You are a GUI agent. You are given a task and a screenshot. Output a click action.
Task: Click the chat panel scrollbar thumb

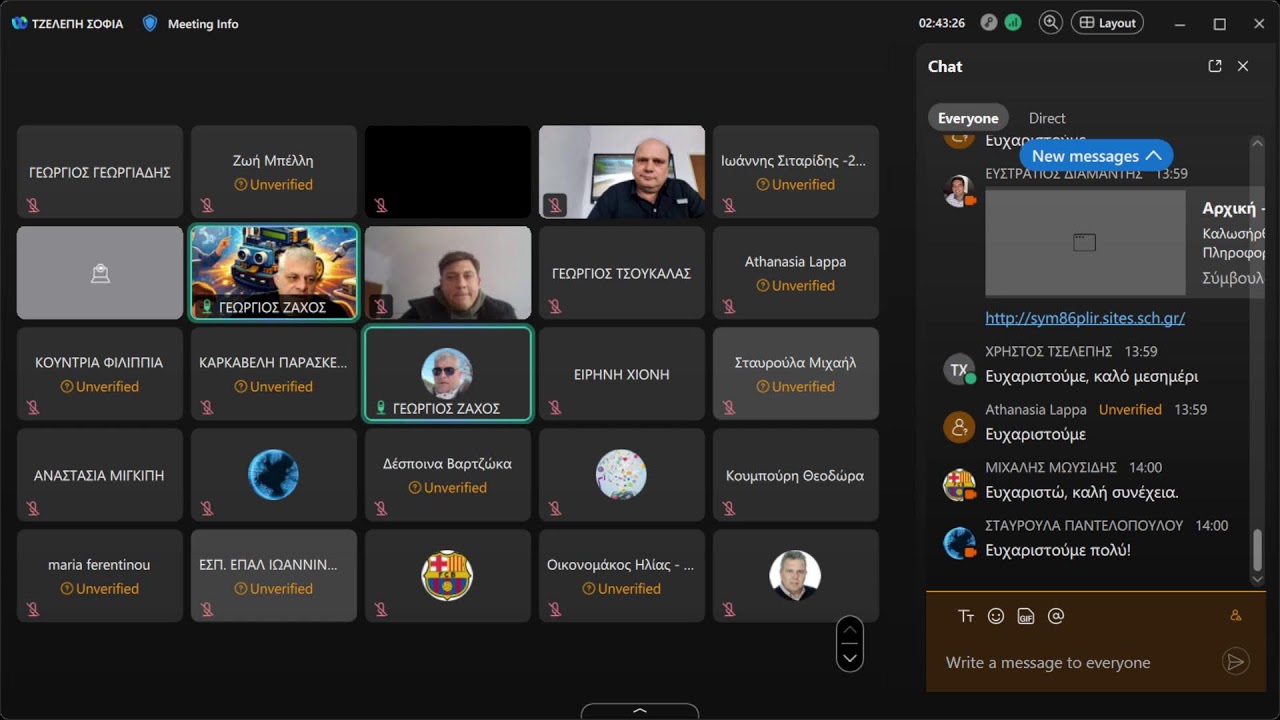(1257, 550)
